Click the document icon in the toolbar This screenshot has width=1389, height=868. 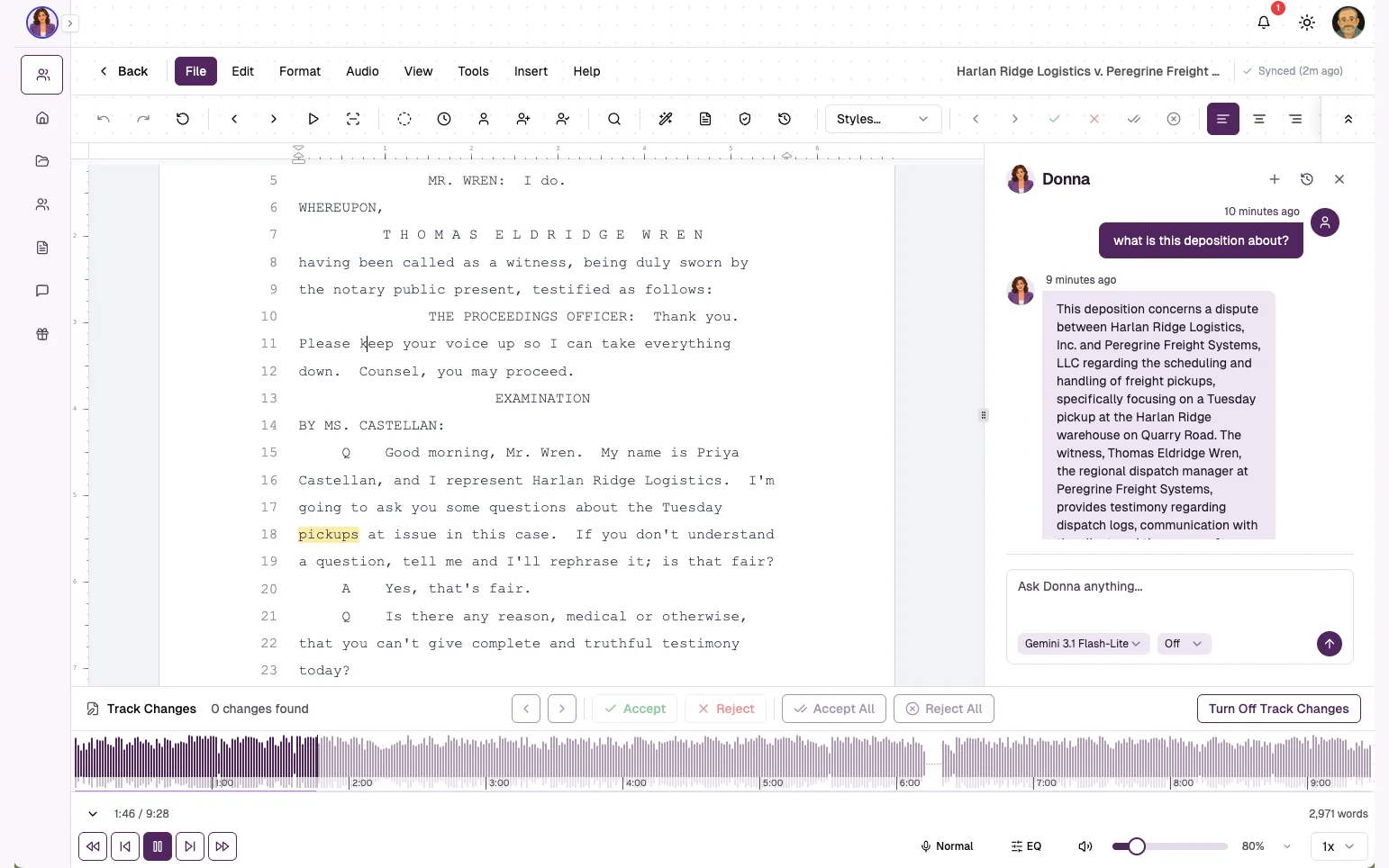(705, 119)
